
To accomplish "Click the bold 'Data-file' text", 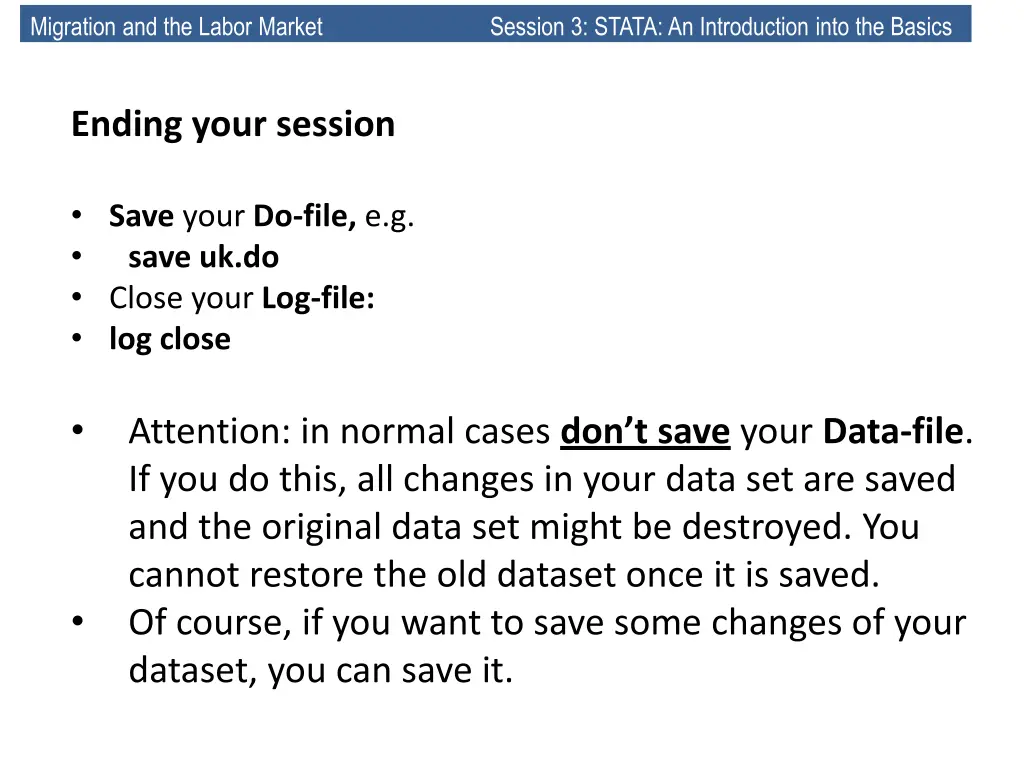I will (x=893, y=431).
